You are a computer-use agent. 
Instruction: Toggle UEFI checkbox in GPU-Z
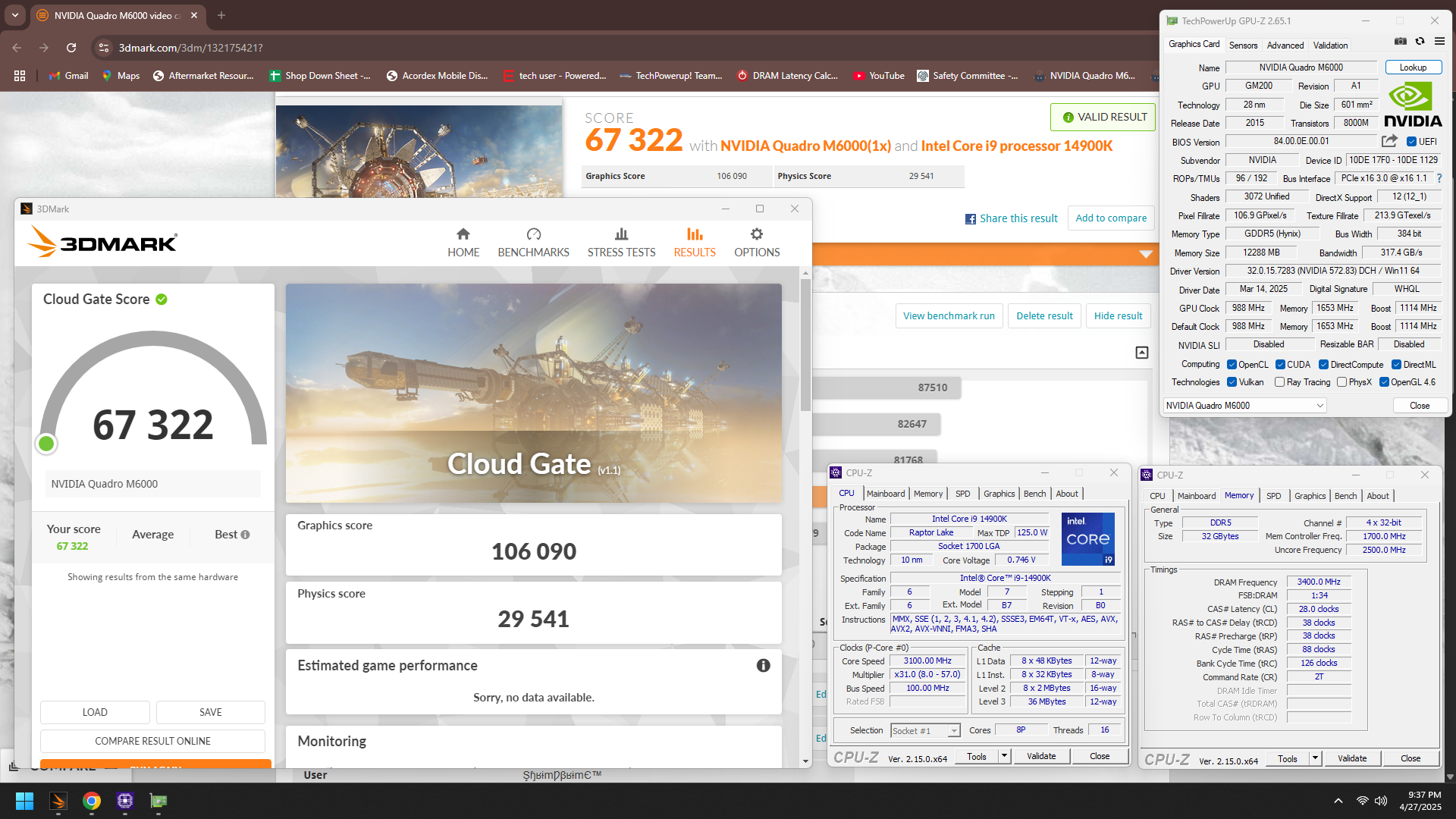coord(1411,142)
